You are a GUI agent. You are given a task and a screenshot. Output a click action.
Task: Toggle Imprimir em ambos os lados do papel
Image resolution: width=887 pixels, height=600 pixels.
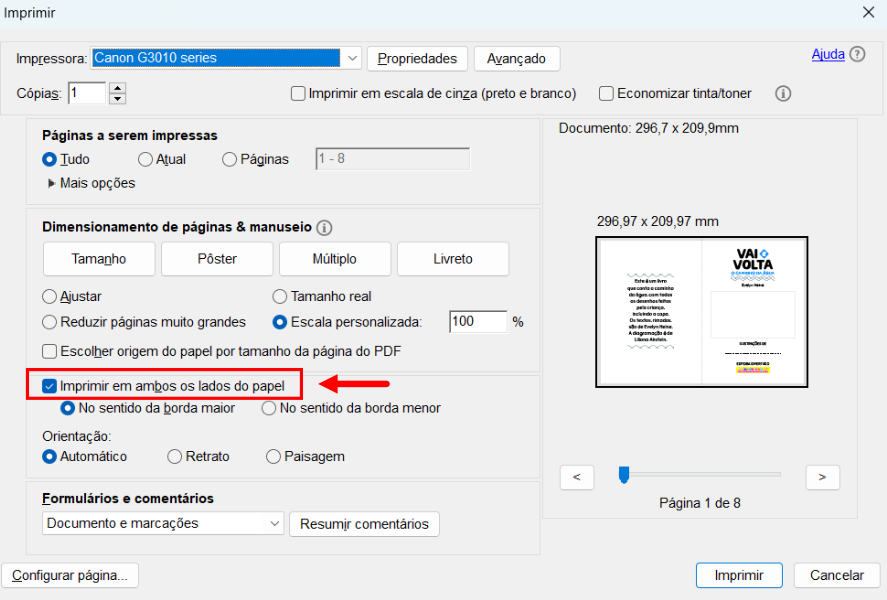(50, 385)
